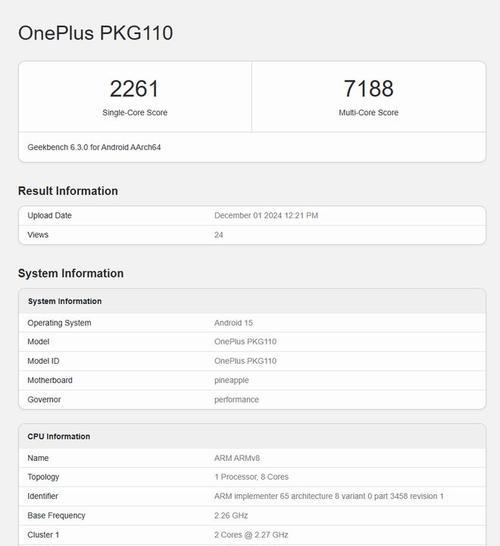This screenshot has height=546, width=500.
Task: Click the Model value OnePlus PKG110
Action: 245,342
